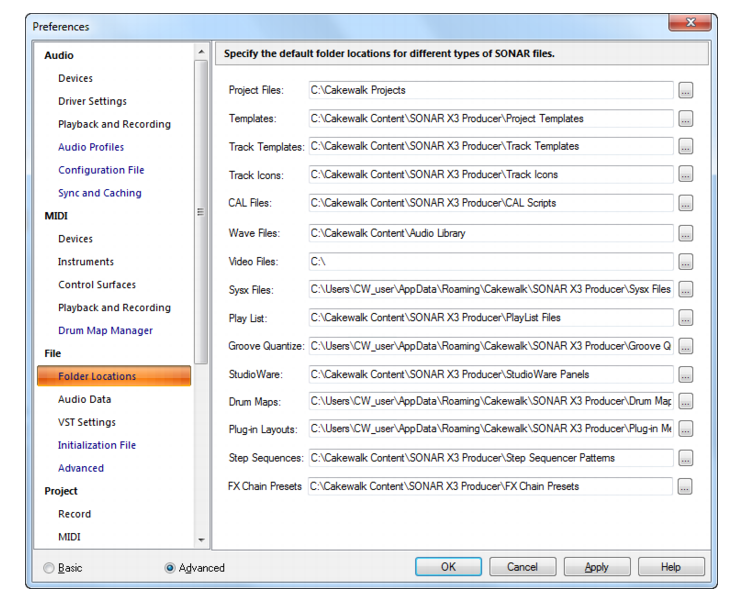Select the Basic radio button
730x606 pixels.
point(49,568)
